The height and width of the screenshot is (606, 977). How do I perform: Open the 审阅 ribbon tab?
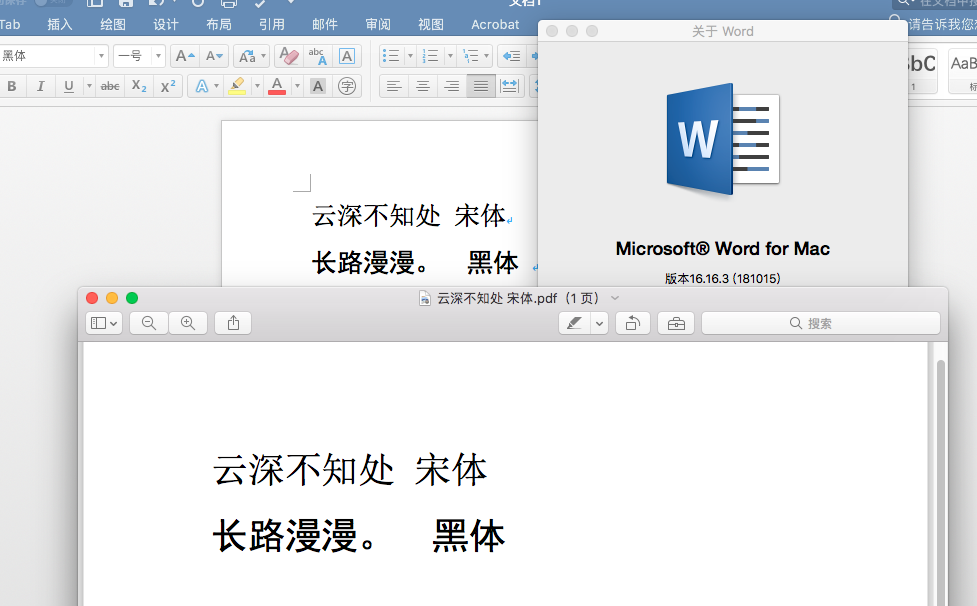378,24
